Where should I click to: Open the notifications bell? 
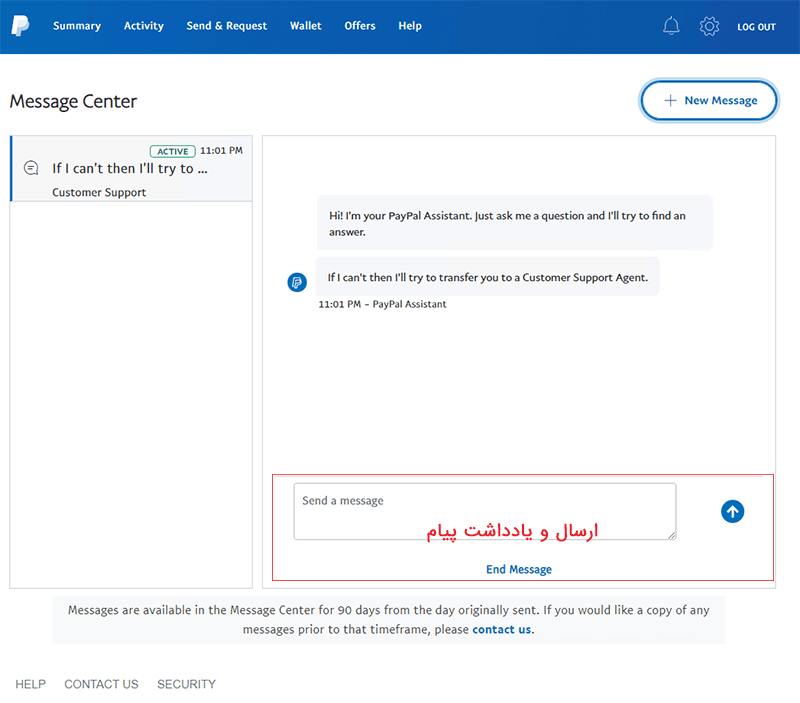671,26
